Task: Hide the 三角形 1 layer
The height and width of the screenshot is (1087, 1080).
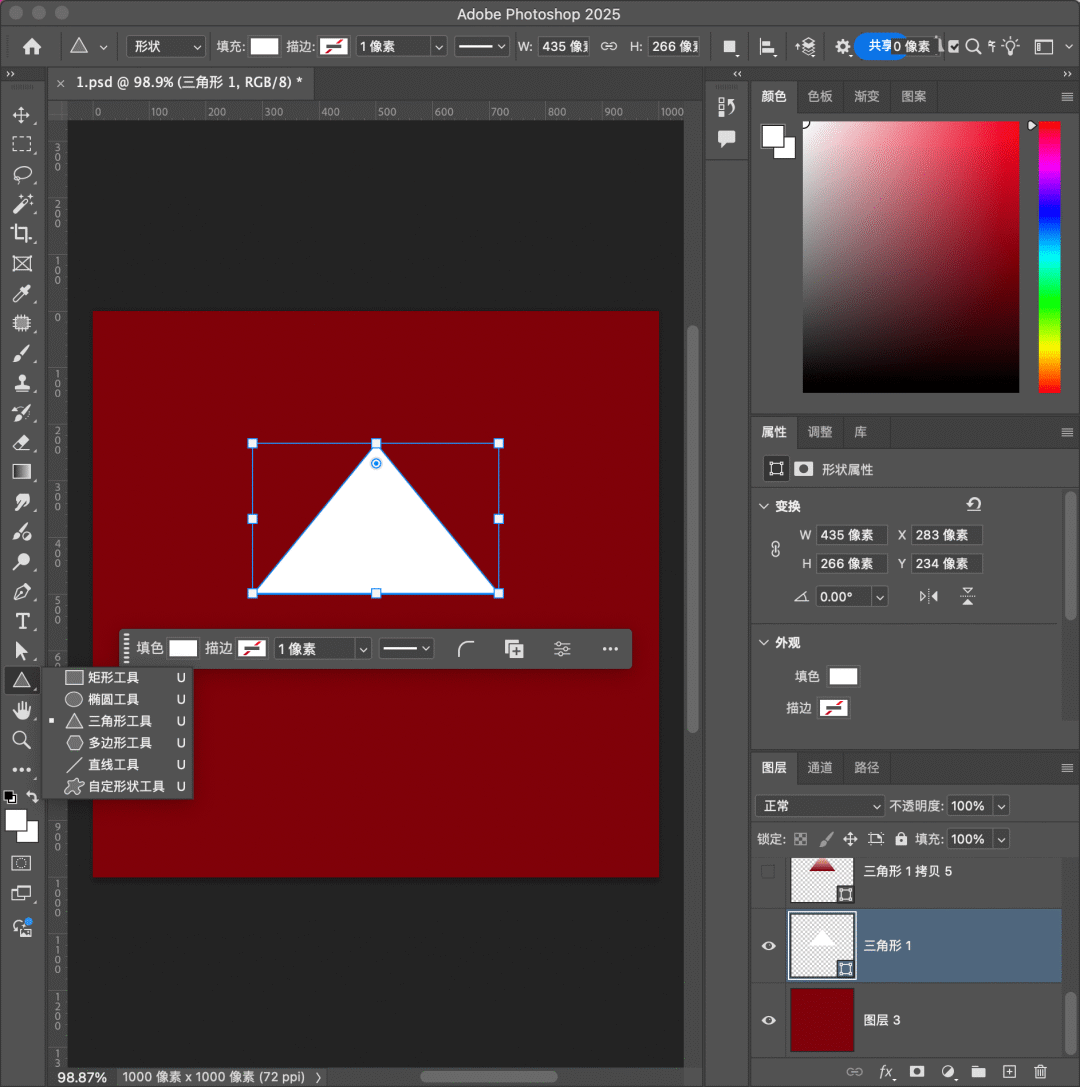Action: (768, 945)
